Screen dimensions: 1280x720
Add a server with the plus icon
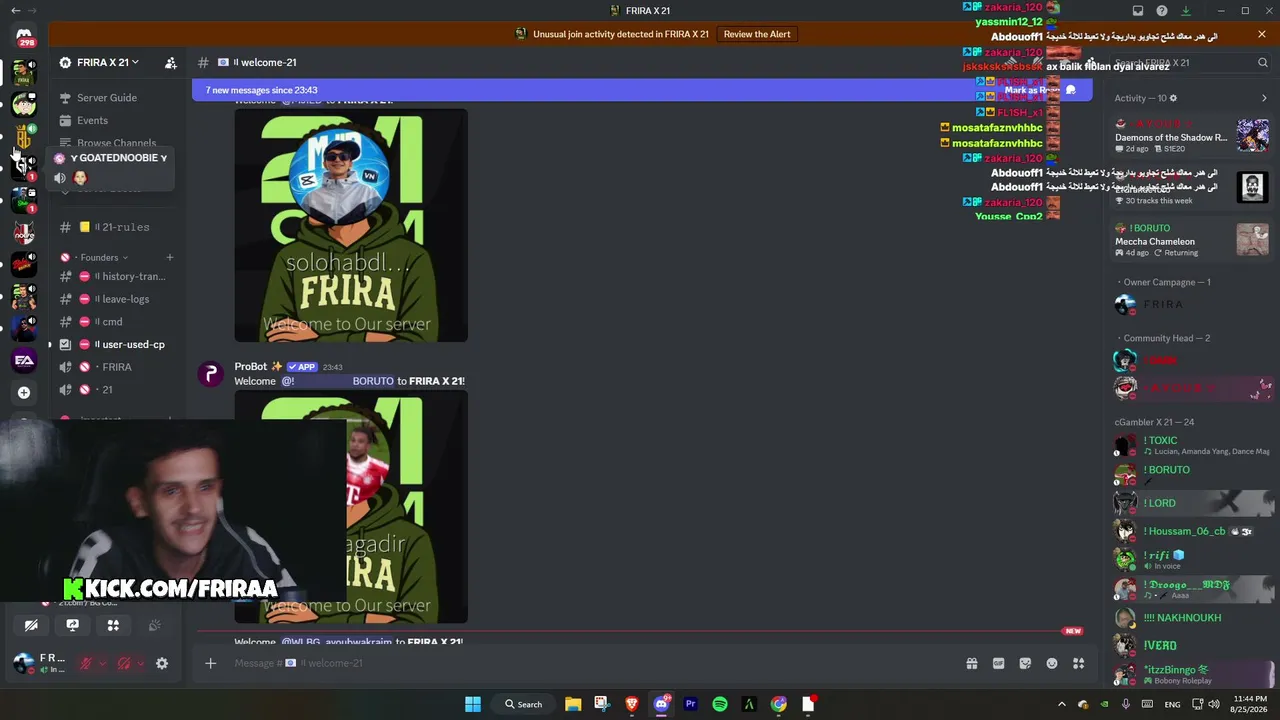(24, 392)
